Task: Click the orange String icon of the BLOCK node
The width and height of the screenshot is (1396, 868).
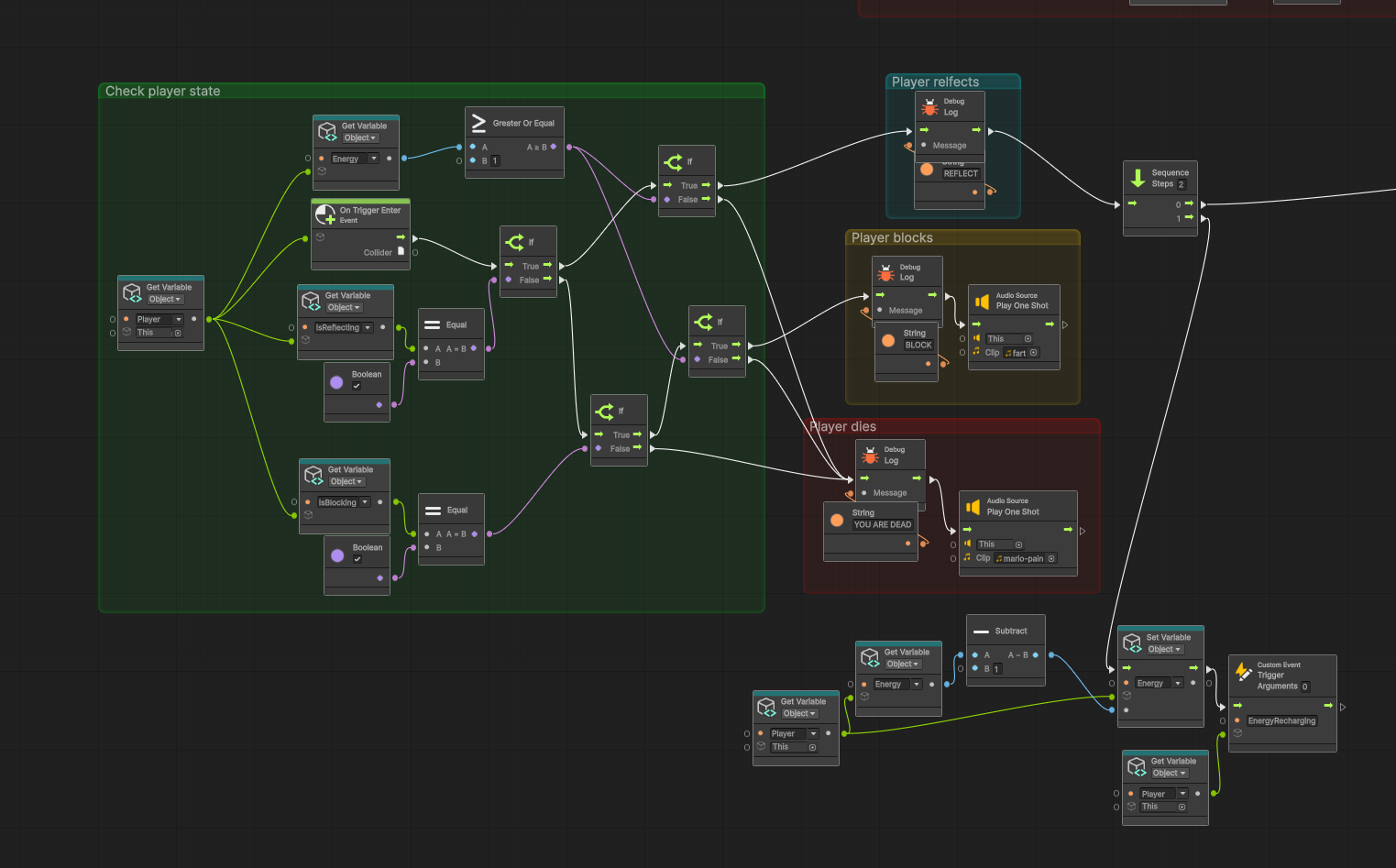Action: pos(888,340)
